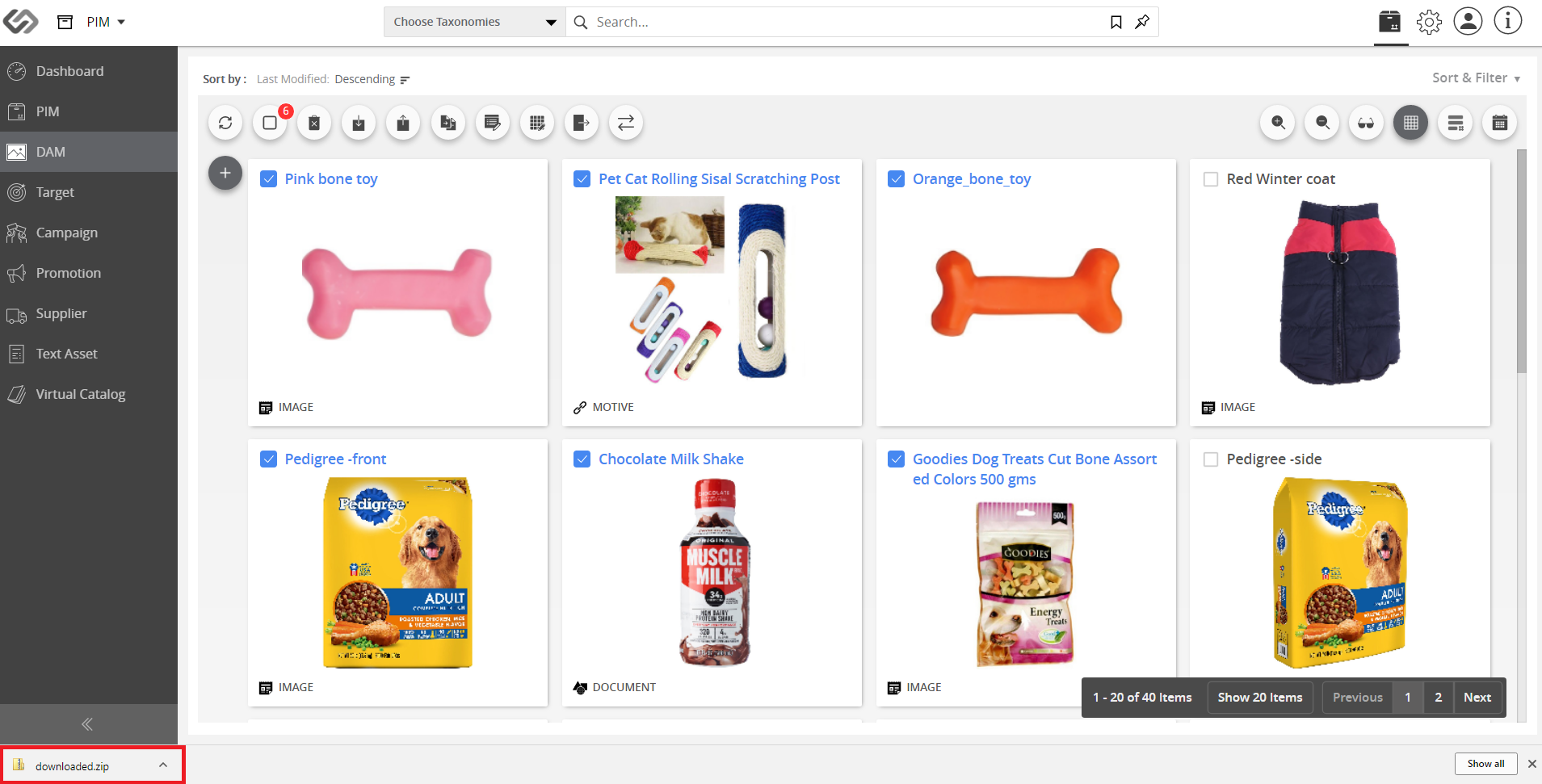Image resolution: width=1542 pixels, height=784 pixels.
Task: Uncheck the Orange_bone_toy checkbox
Action: click(896, 179)
